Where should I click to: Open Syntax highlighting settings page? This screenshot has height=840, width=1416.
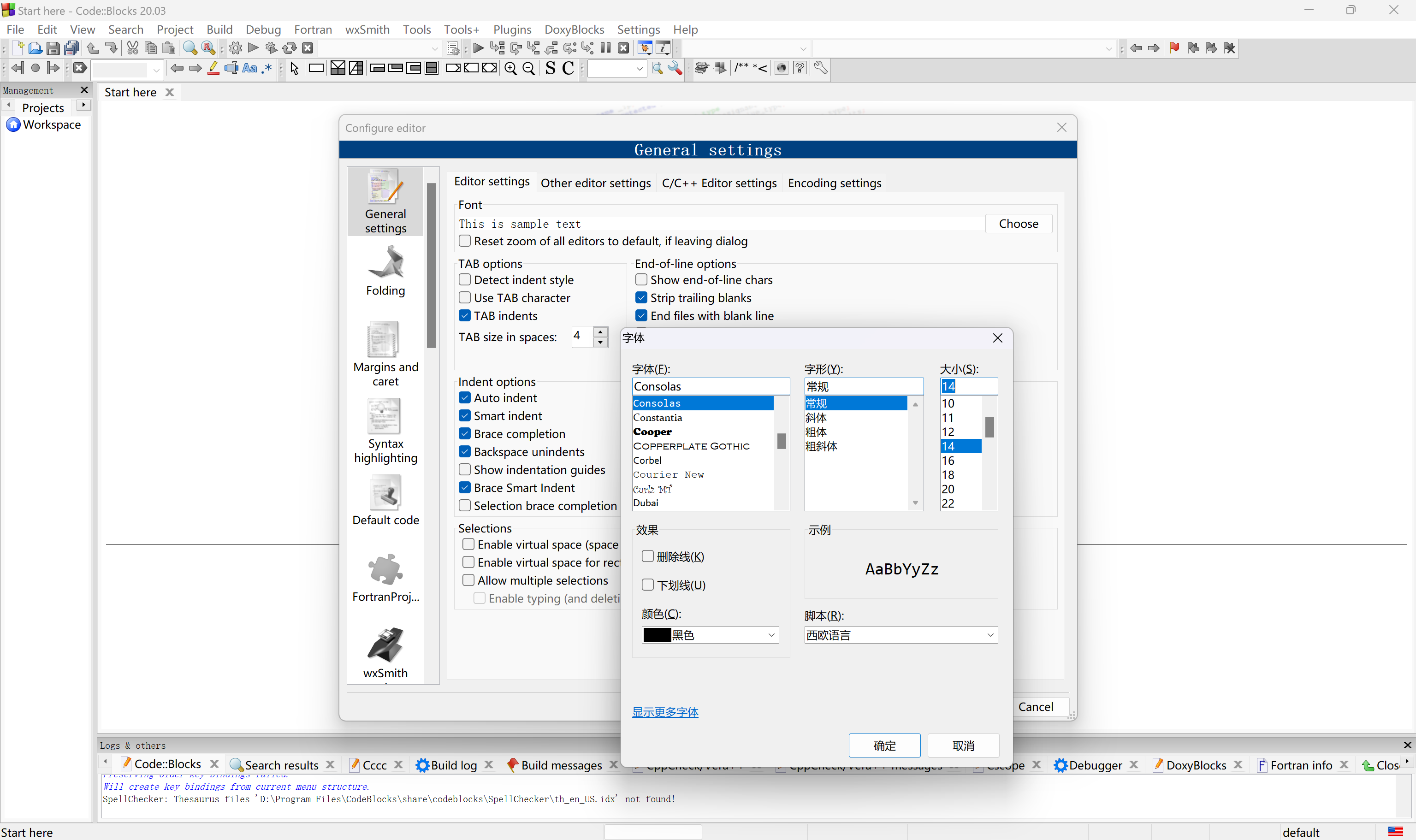(x=385, y=432)
